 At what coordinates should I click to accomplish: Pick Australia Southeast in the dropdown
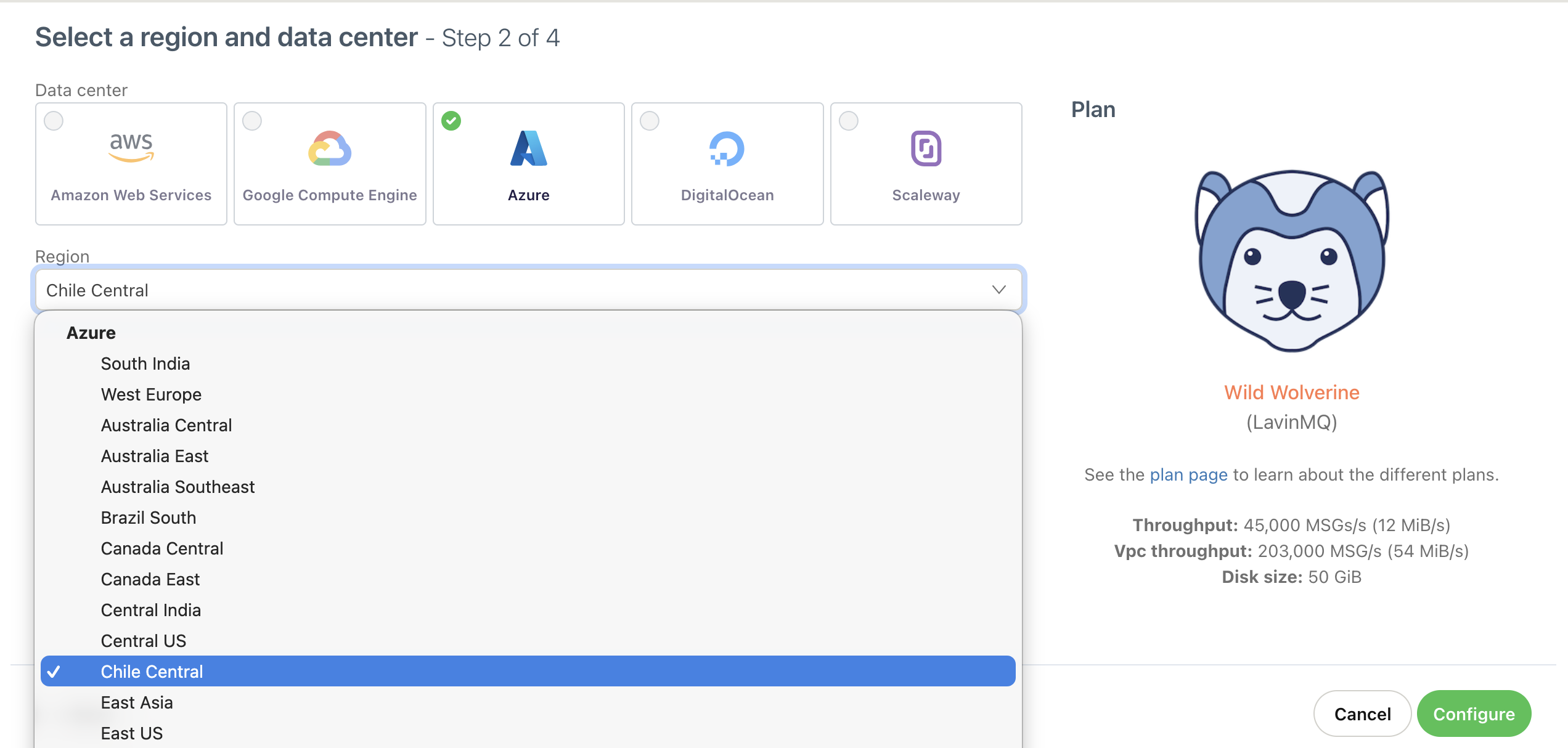178,487
